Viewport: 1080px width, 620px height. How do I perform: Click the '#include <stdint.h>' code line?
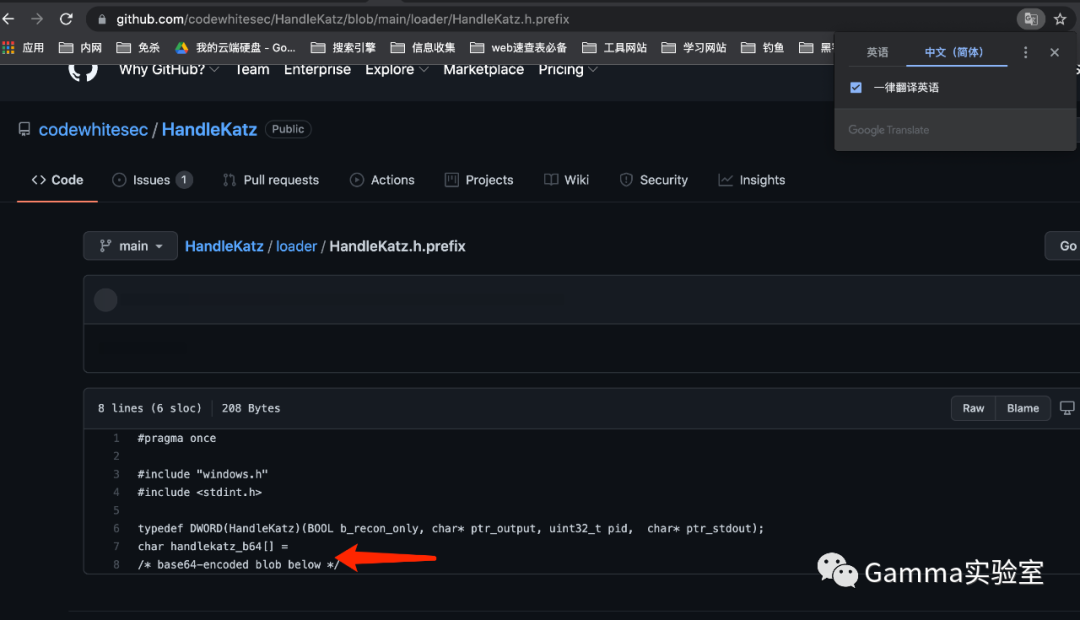(200, 492)
